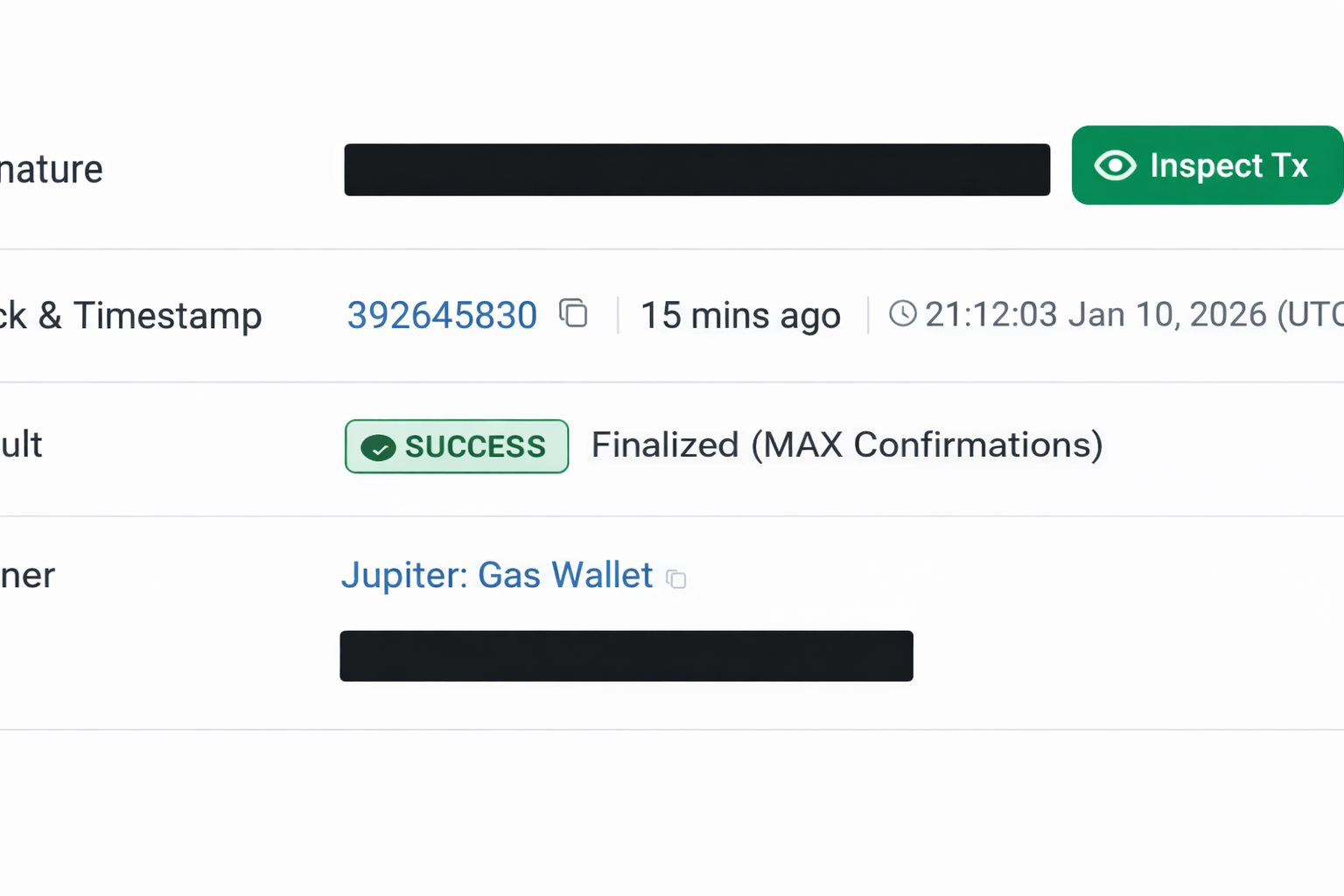Click the Result row label
Screen dimensions: 1344x896
(x=21, y=445)
